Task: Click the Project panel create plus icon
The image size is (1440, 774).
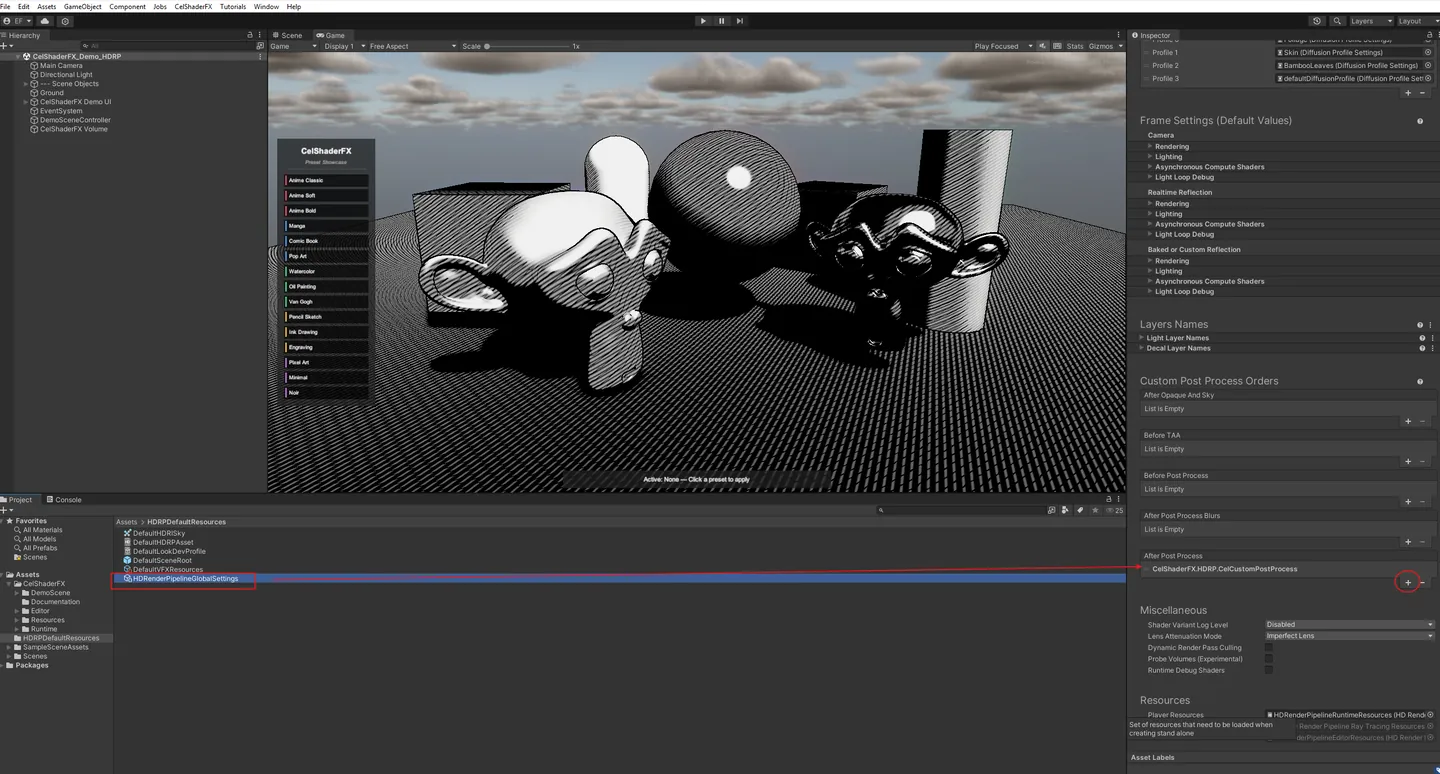Action: coord(5,510)
